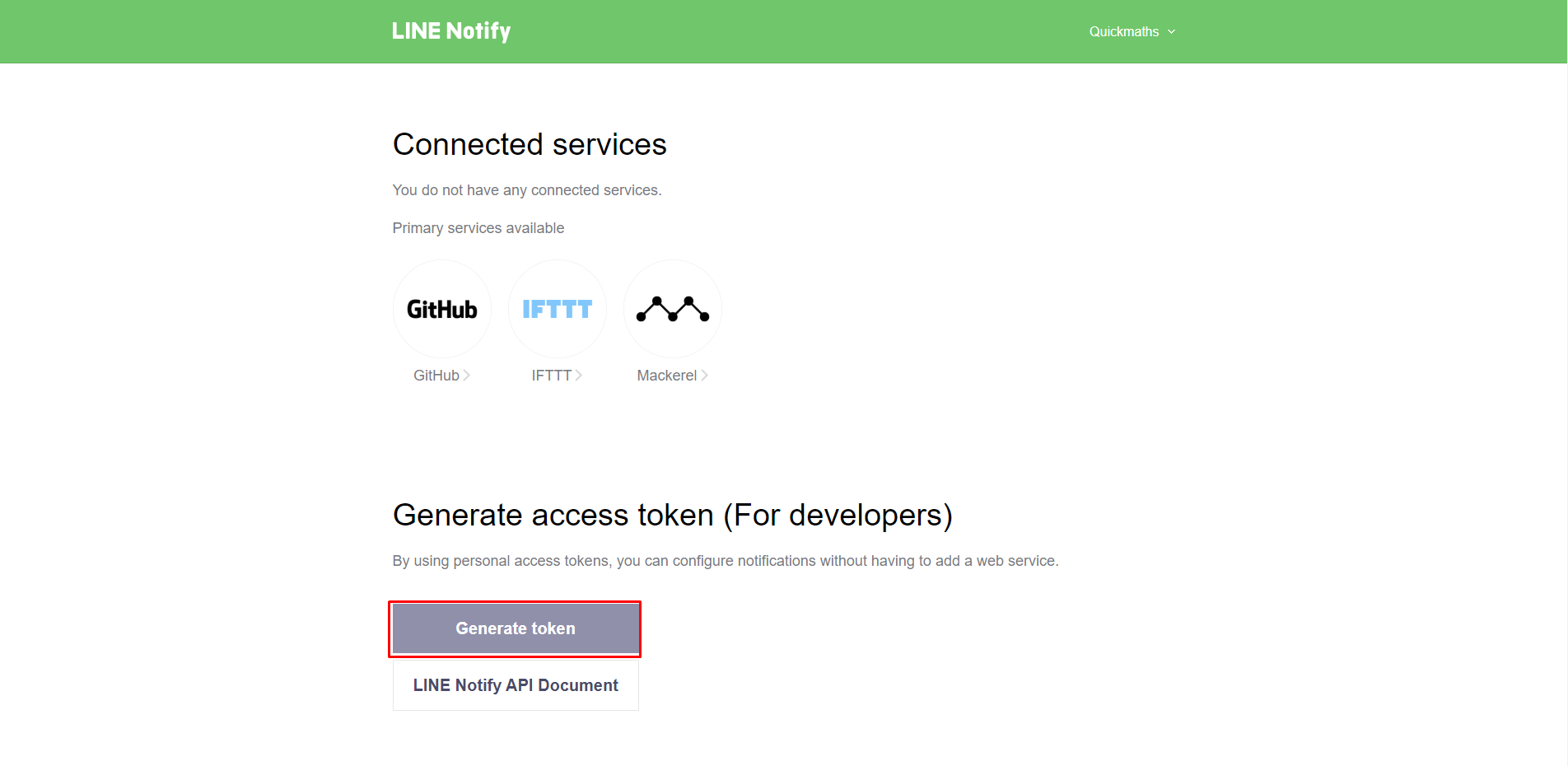
Task: Click the chevron next to GitHub label
Action: [x=467, y=376]
